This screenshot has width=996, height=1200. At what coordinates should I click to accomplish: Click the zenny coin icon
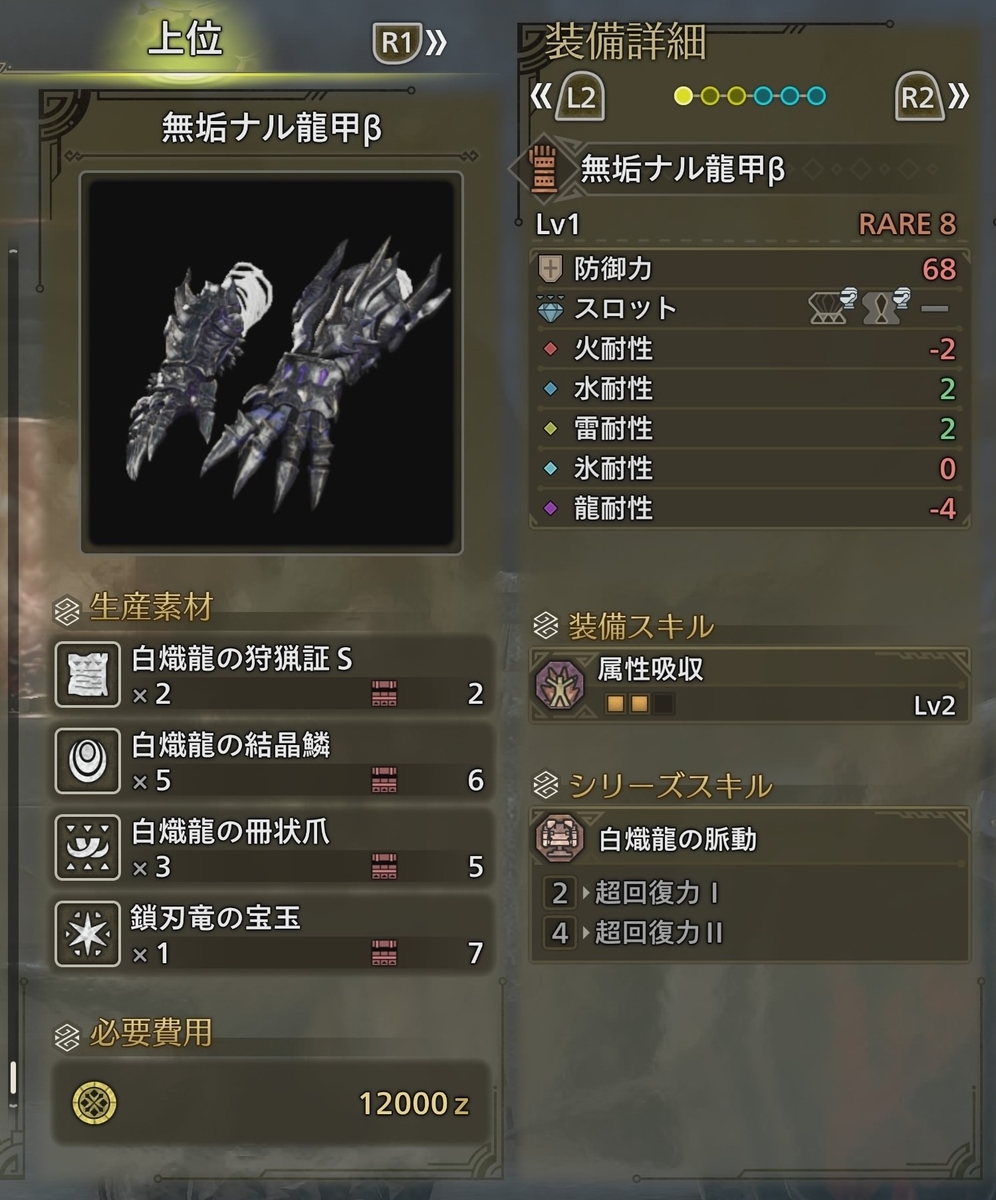point(96,1103)
